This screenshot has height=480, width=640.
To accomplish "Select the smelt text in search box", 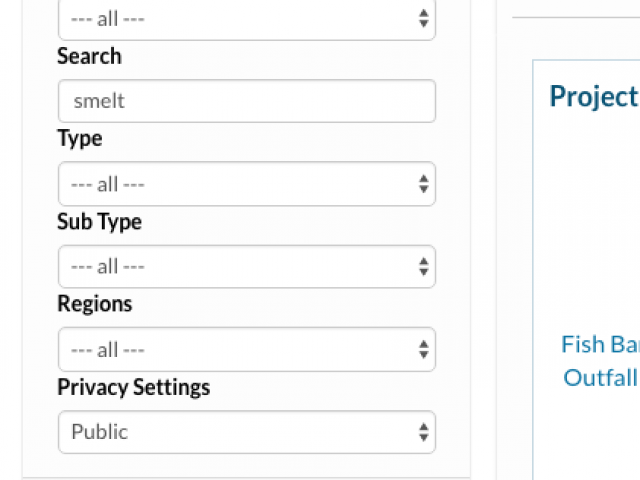I will point(99,101).
